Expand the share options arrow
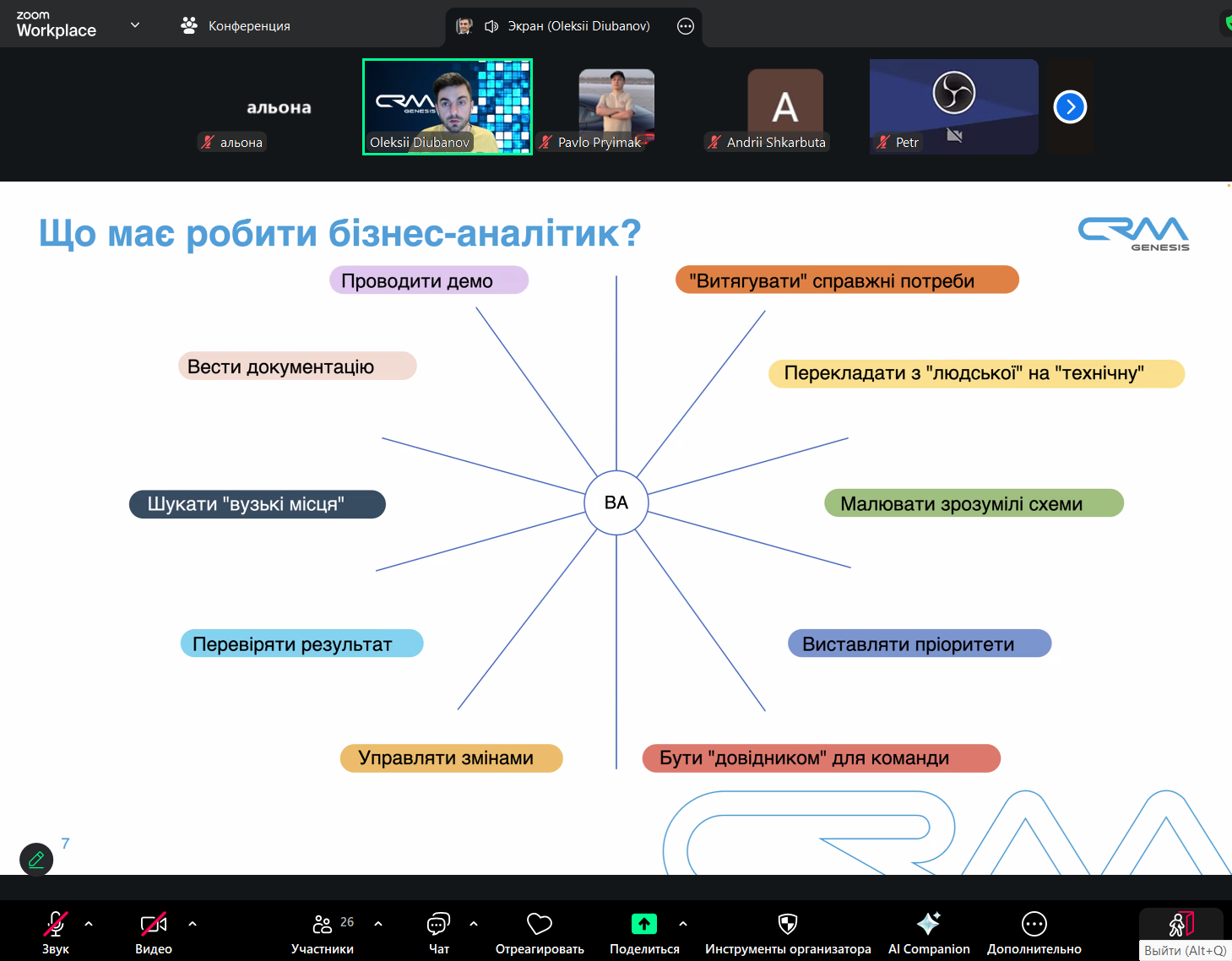Image resolution: width=1232 pixels, height=961 pixels. tap(683, 924)
